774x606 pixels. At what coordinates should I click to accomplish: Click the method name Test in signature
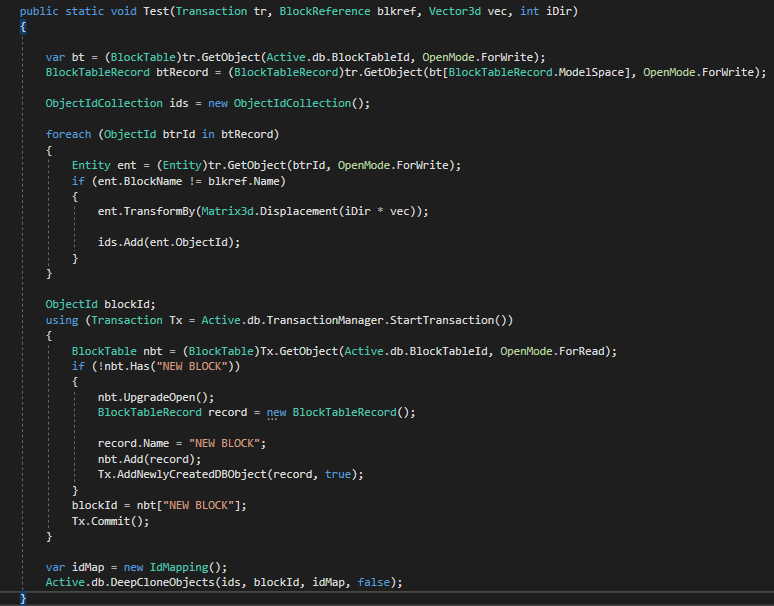click(x=156, y=11)
